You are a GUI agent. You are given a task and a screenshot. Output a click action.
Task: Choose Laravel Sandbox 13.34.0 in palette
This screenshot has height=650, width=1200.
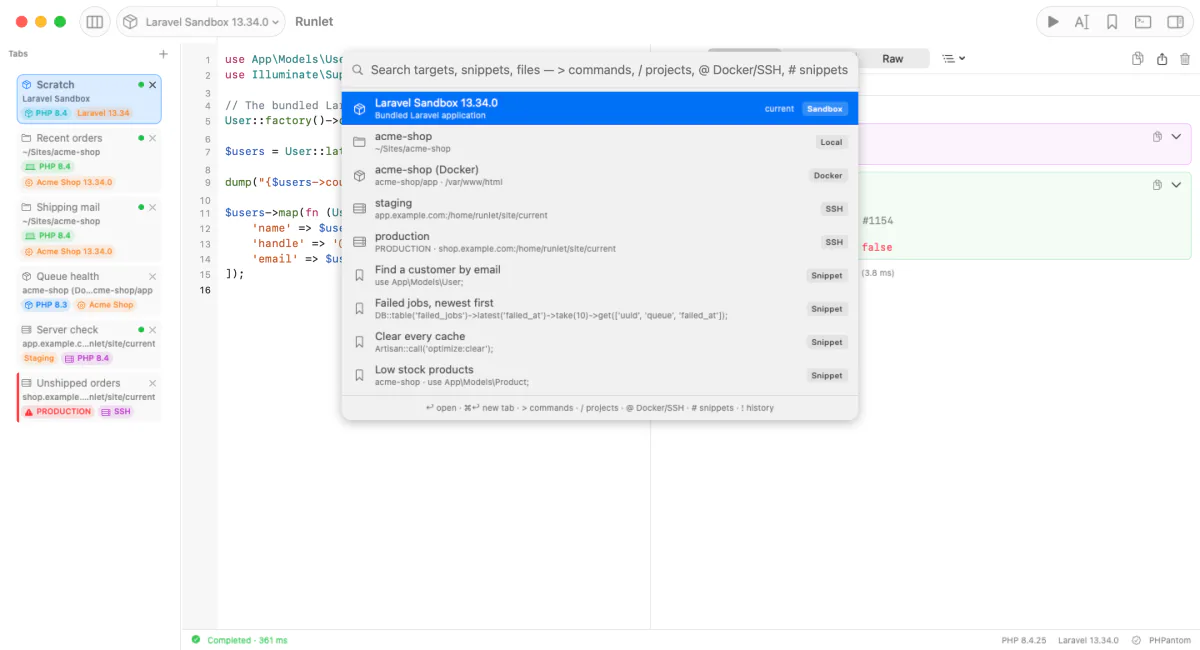600,108
